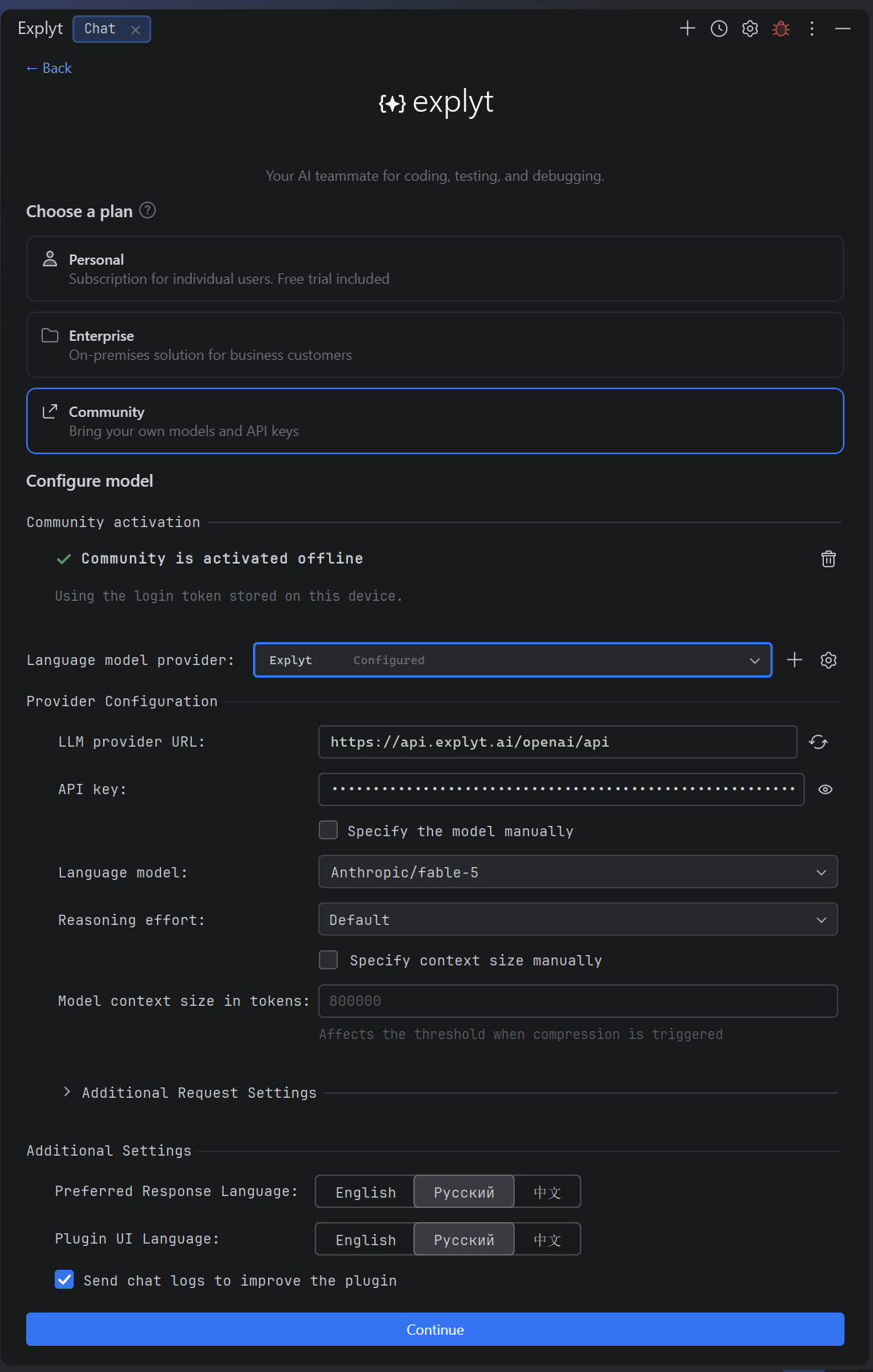Click the 'Provider Configuration' section label
The image size is (873, 1372).
122,701
